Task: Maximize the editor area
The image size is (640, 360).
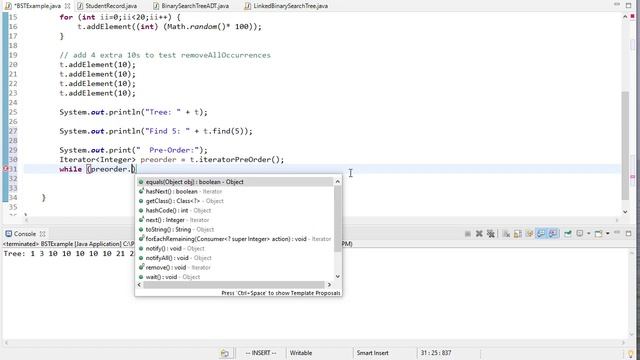Action: tap(629, 5)
